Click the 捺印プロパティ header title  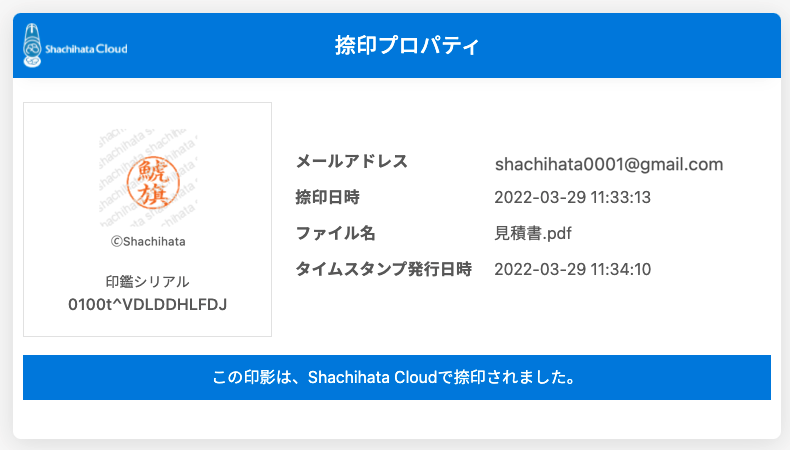[x=407, y=45]
